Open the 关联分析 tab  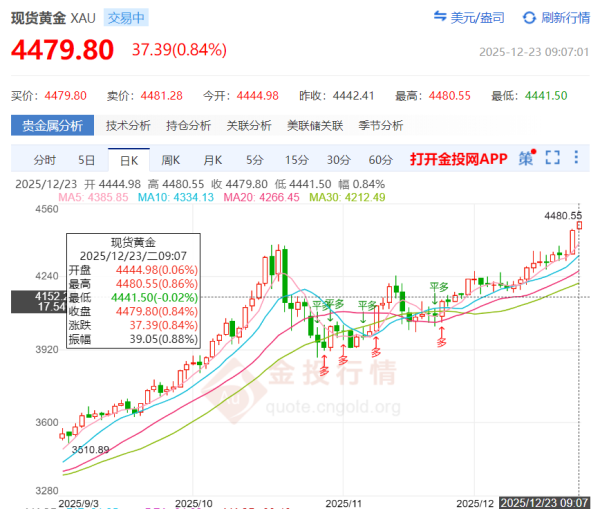(x=249, y=126)
